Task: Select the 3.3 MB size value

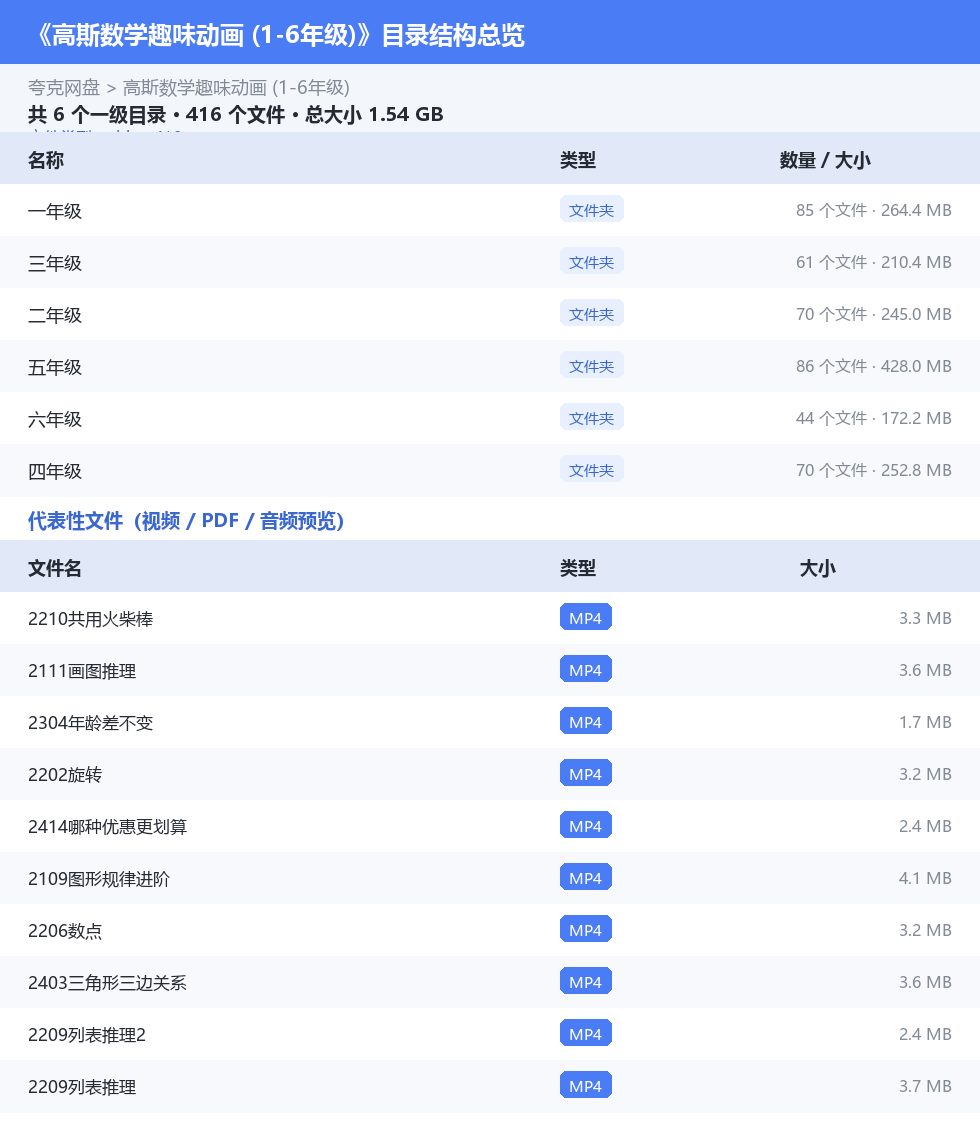Action: tap(925, 618)
